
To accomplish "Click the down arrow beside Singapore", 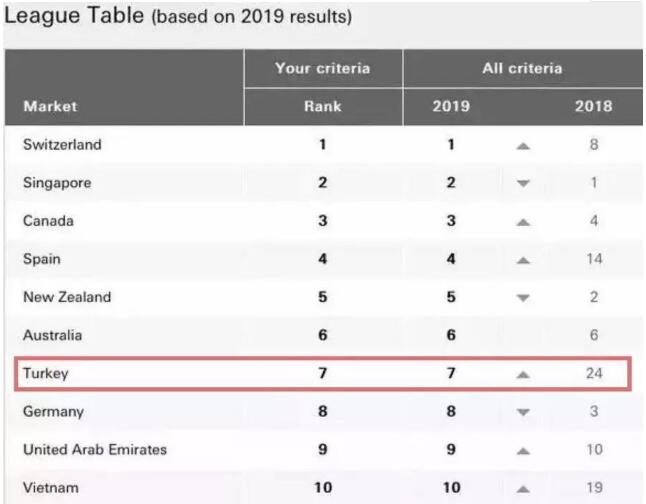I will click(522, 183).
